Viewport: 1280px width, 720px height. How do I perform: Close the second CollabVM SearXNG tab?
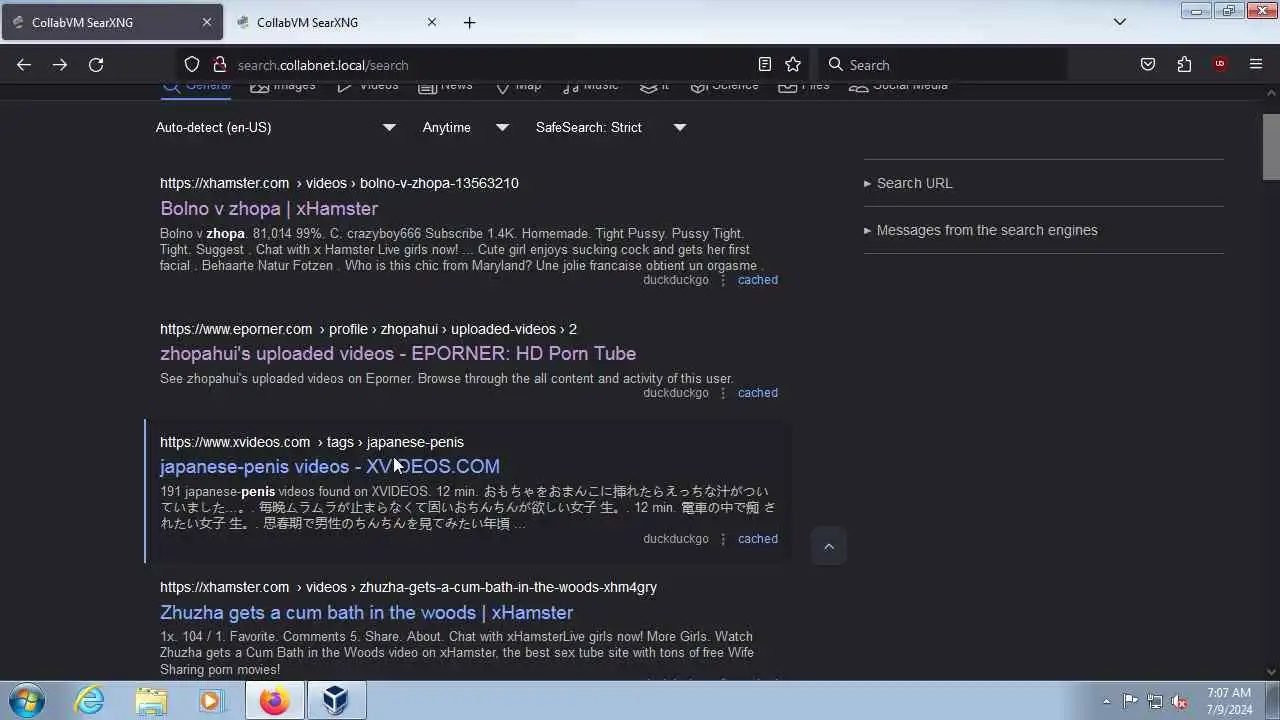(x=432, y=22)
